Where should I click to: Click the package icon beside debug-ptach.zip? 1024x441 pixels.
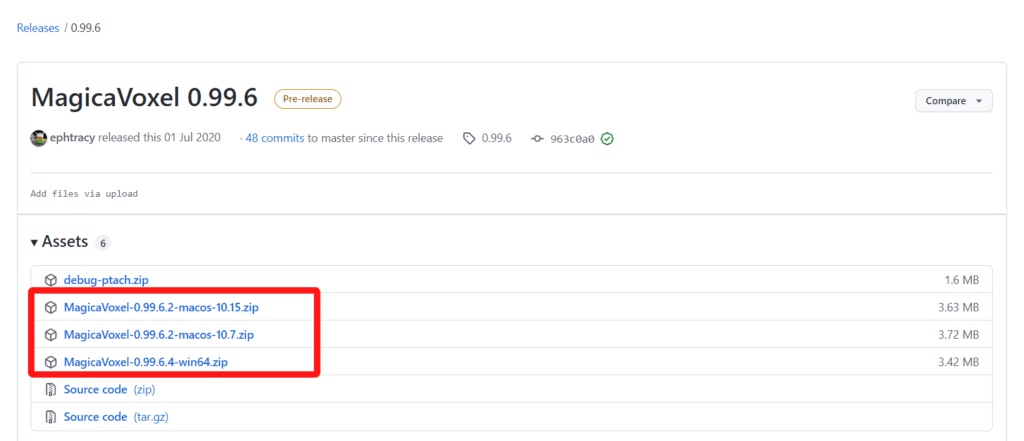[x=50, y=280]
